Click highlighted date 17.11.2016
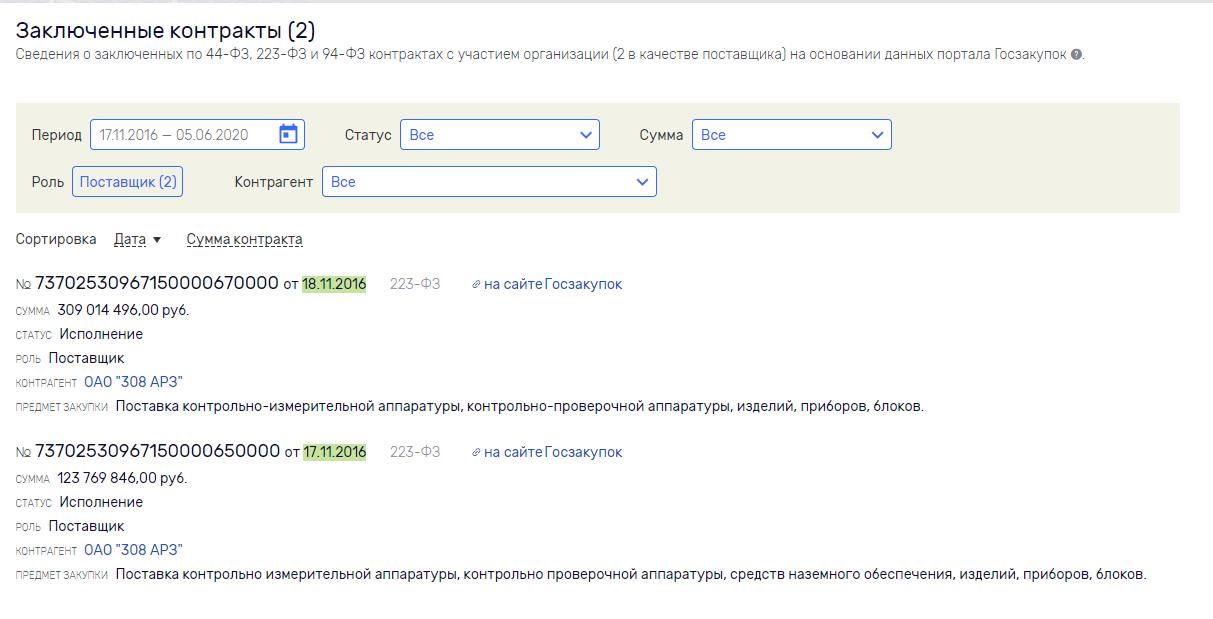The height and width of the screenshot is (619, 1213). [x=334, y=452]
